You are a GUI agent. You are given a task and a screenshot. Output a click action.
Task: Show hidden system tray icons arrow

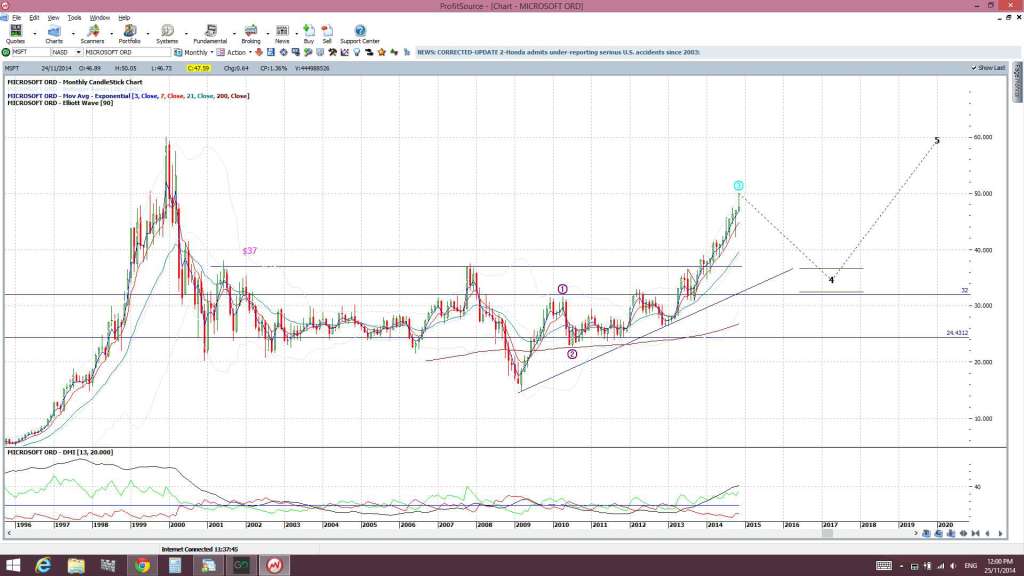[x=901, y=566]
